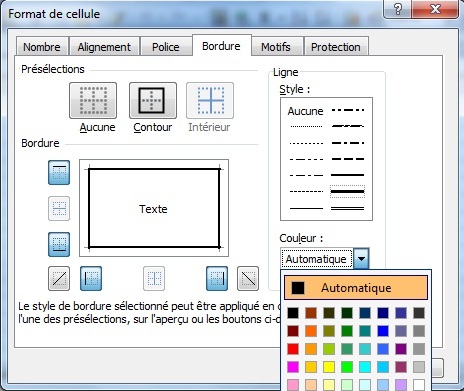Screen dimensions: 464x391
Task: Select the Bordure tab
Action: (x=221, y=46)
